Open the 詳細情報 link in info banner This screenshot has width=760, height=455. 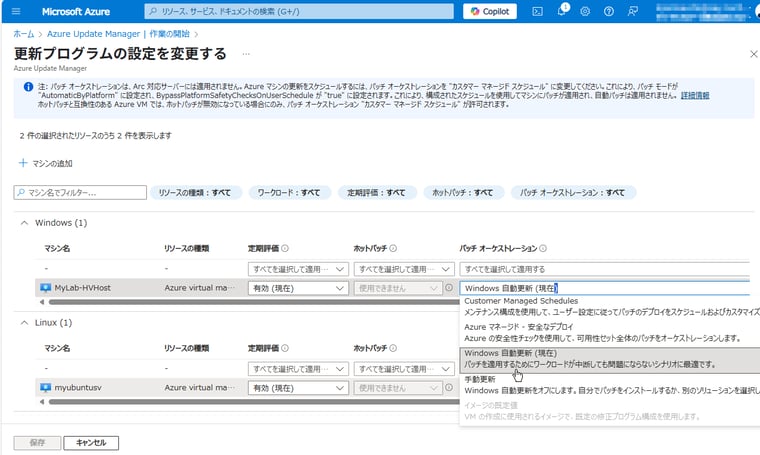pos(695,95)
